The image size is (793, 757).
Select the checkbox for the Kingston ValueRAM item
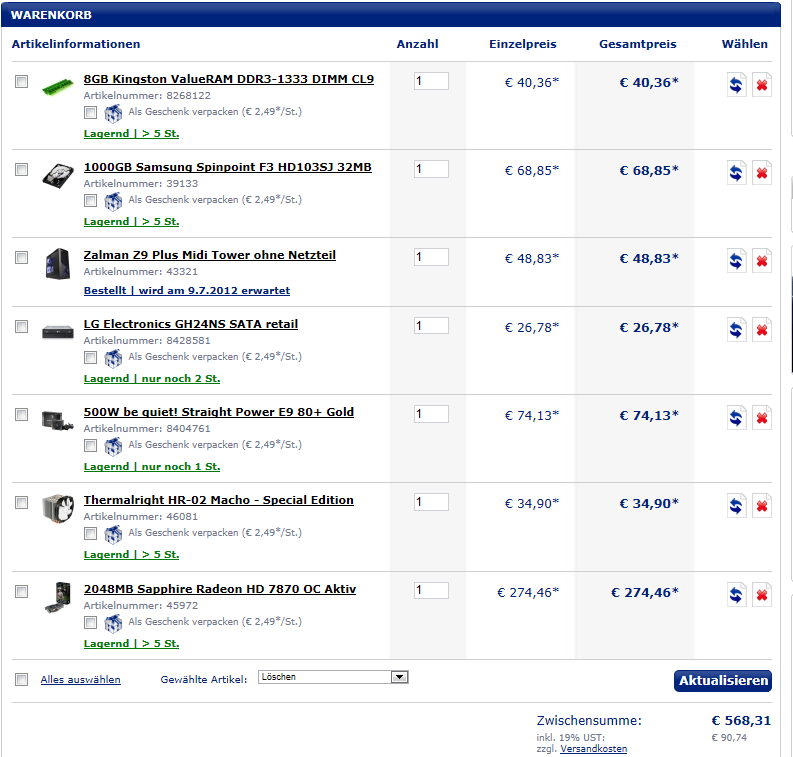pos(21,81)
